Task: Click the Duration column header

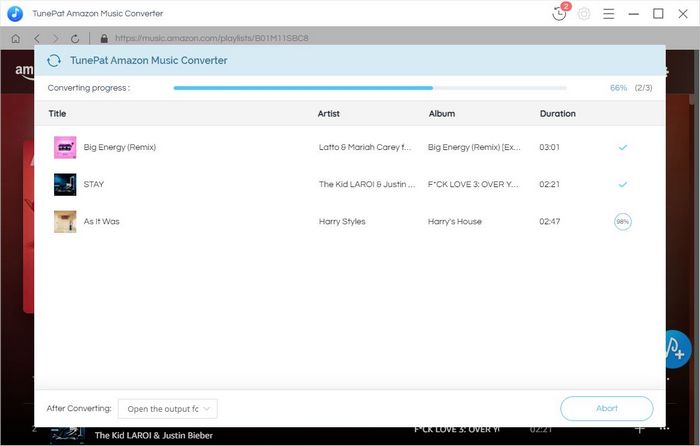Action: [x=558, y=113]
